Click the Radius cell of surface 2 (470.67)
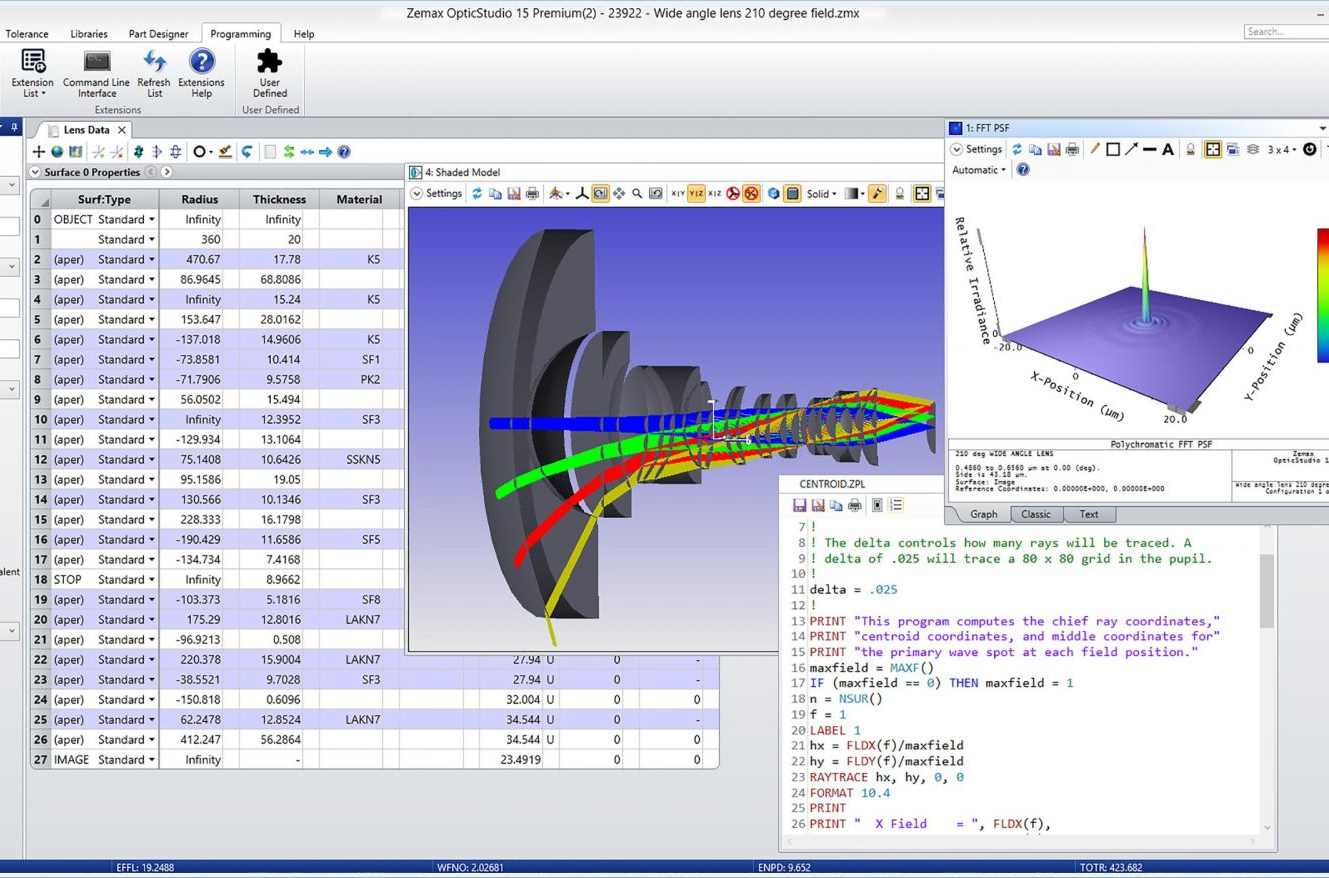Image resolution: width=1329 pixels, height=878 pixels. click(x=200, y=260)
